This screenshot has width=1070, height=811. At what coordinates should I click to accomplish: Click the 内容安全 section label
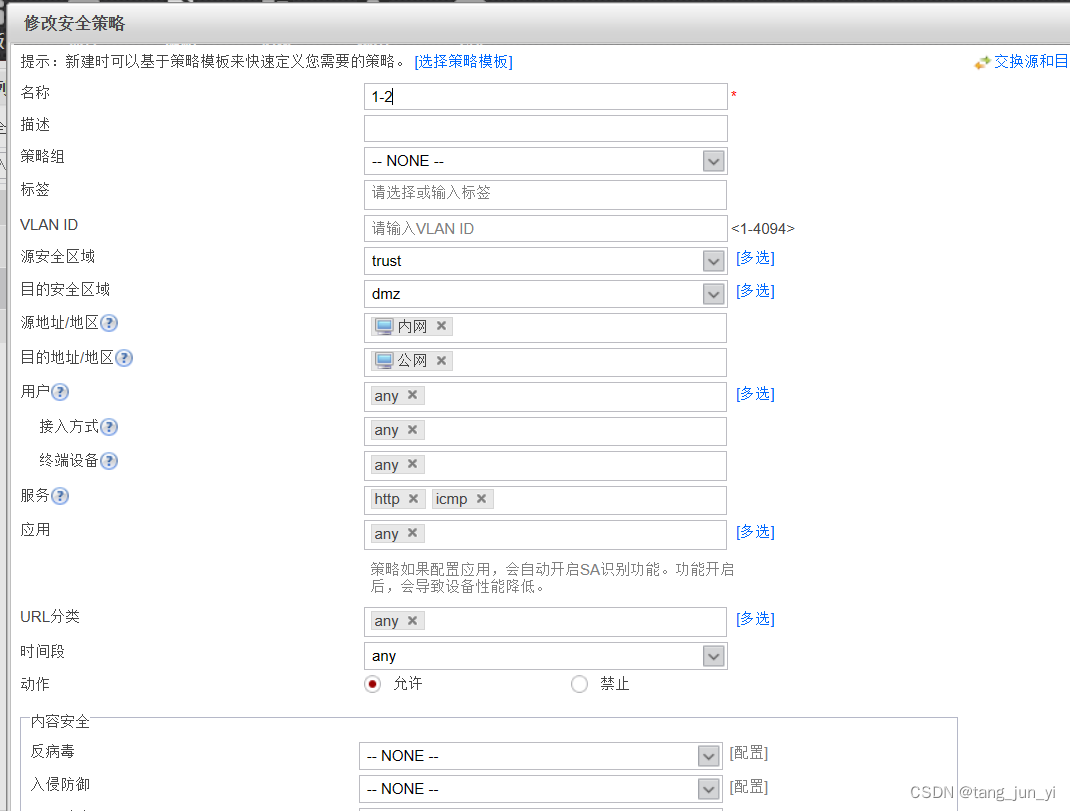[60, 722]
